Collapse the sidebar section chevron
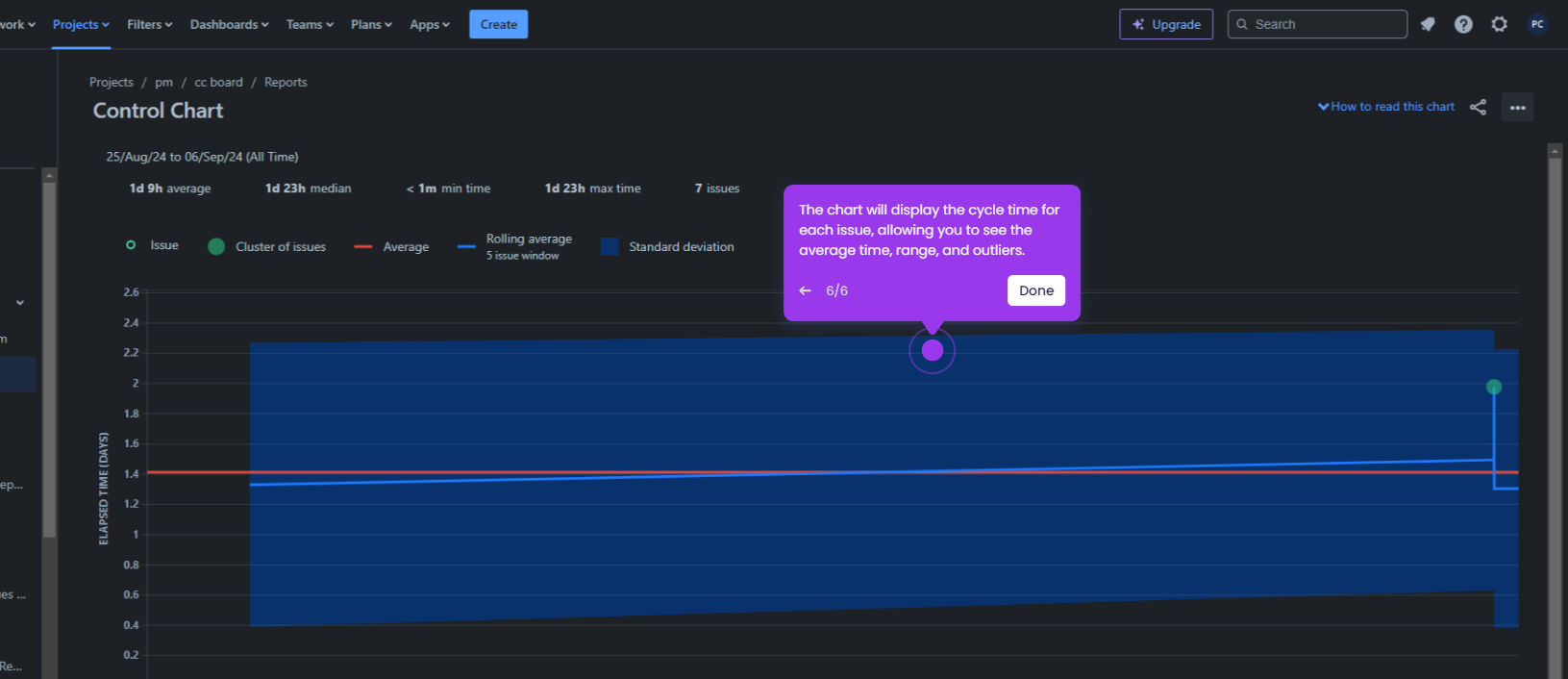The height and width of the screenshot is (679, 1568). click(x=20, y=303)
